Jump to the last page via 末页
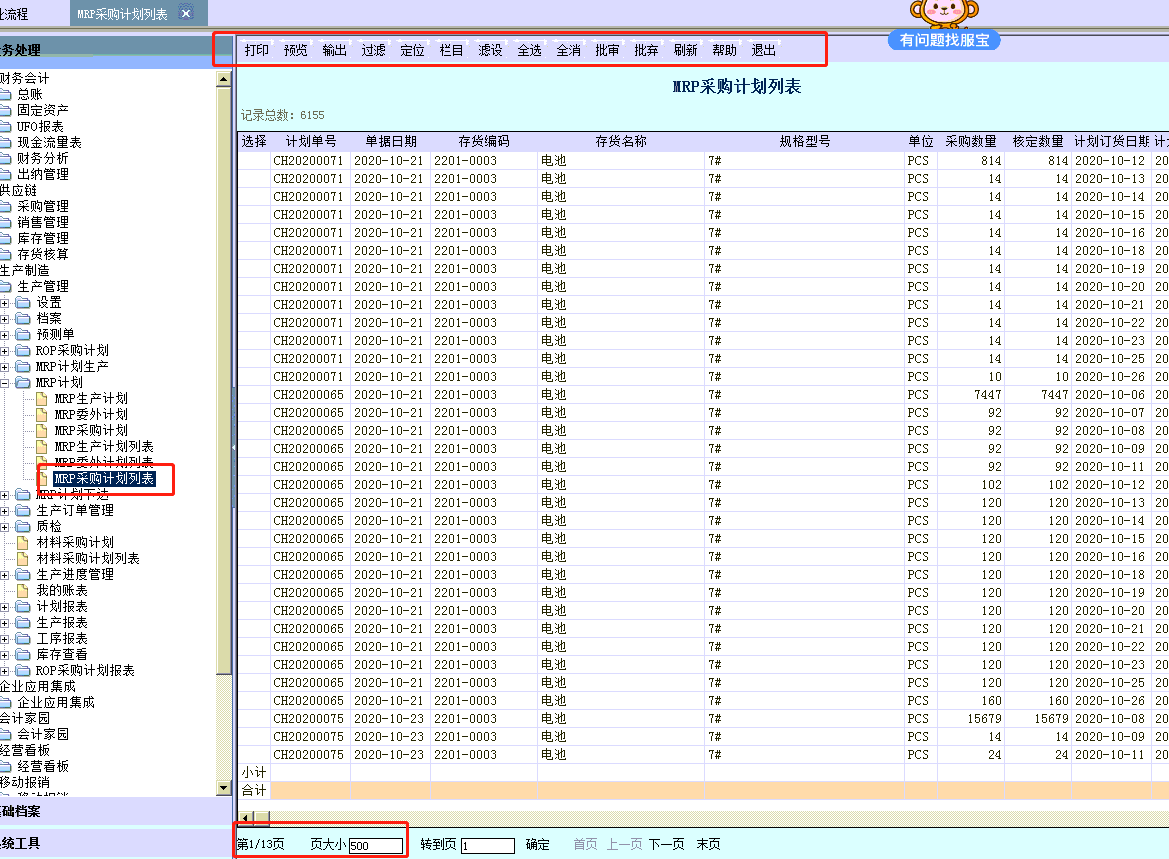The height and width of the screenshot is (859, 1169). point(708,844)
